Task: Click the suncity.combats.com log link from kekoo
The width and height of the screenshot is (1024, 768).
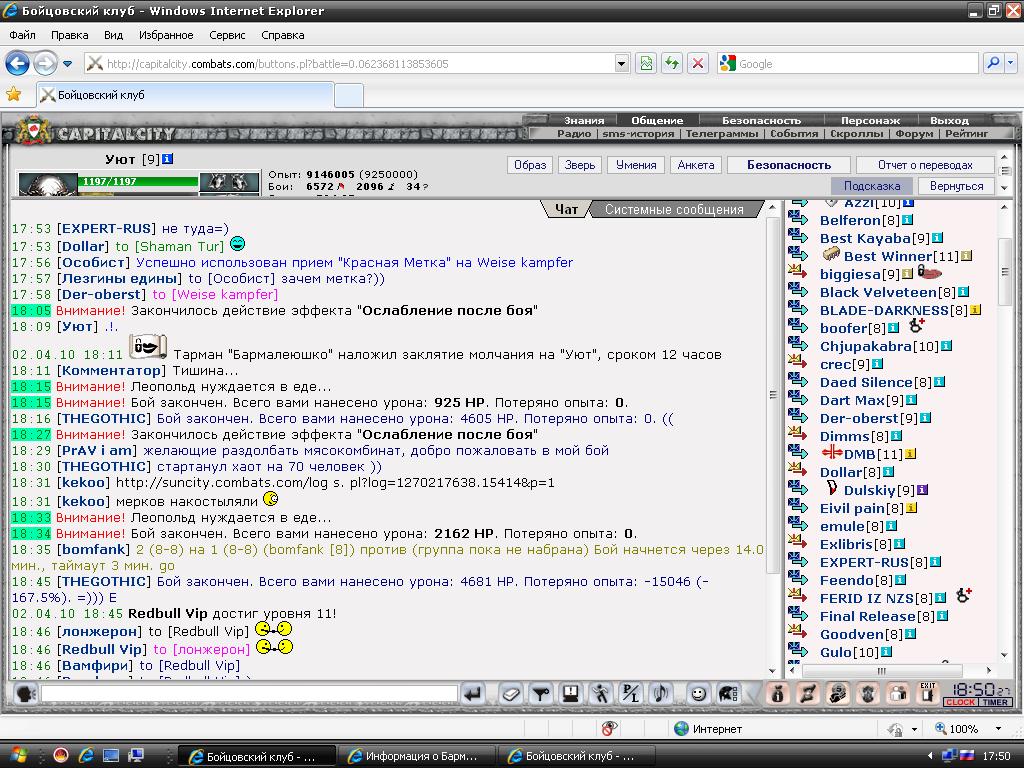Action: pos(335,483)
